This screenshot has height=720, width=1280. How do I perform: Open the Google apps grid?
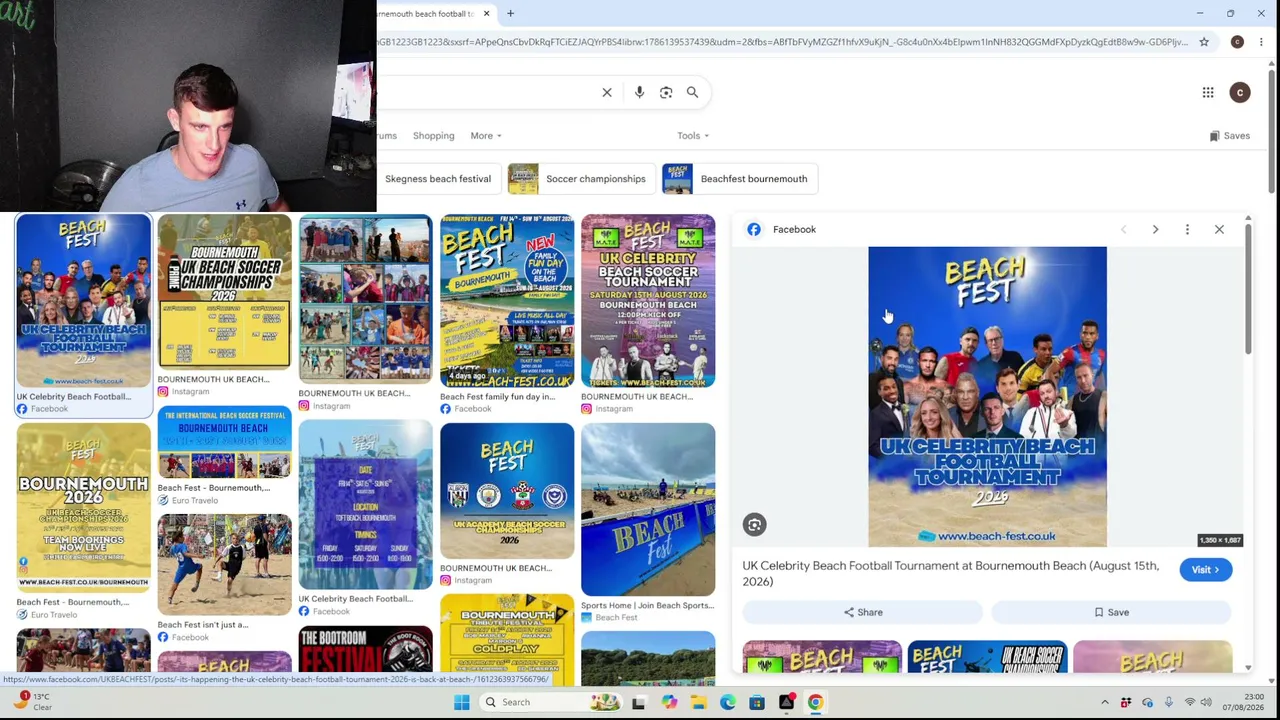[1208, 92]
